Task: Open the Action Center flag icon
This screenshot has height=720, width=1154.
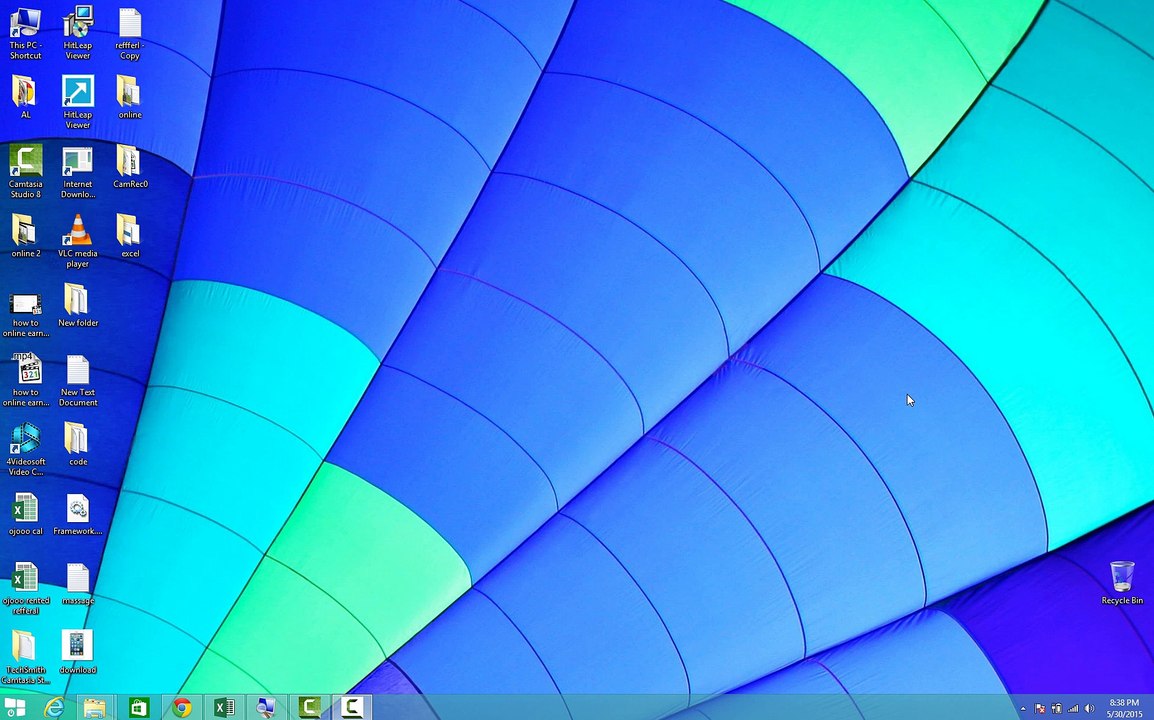Action: (1040, 709)
